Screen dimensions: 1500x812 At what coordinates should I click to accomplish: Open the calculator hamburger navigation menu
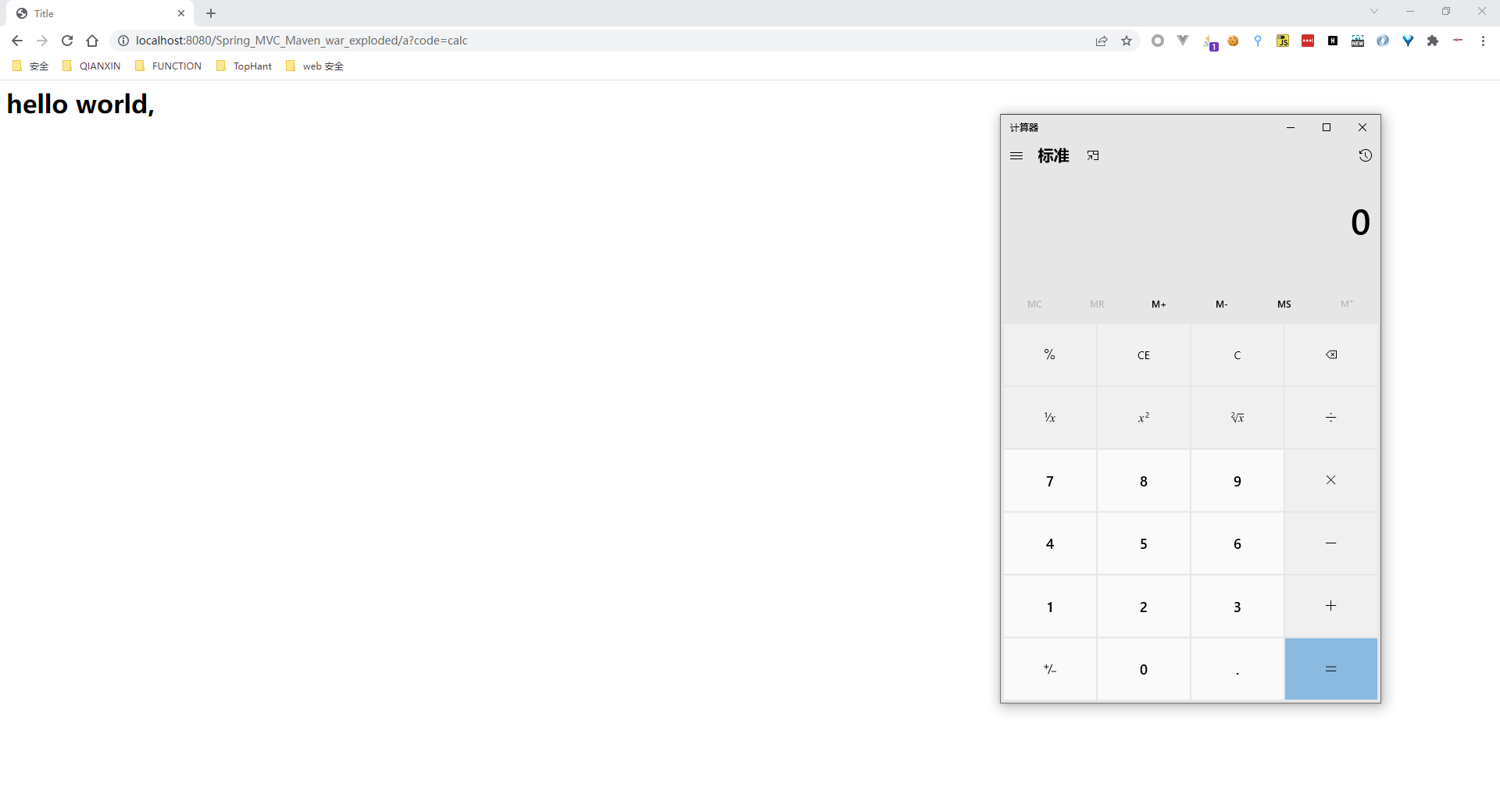[x=1016, y=155]
